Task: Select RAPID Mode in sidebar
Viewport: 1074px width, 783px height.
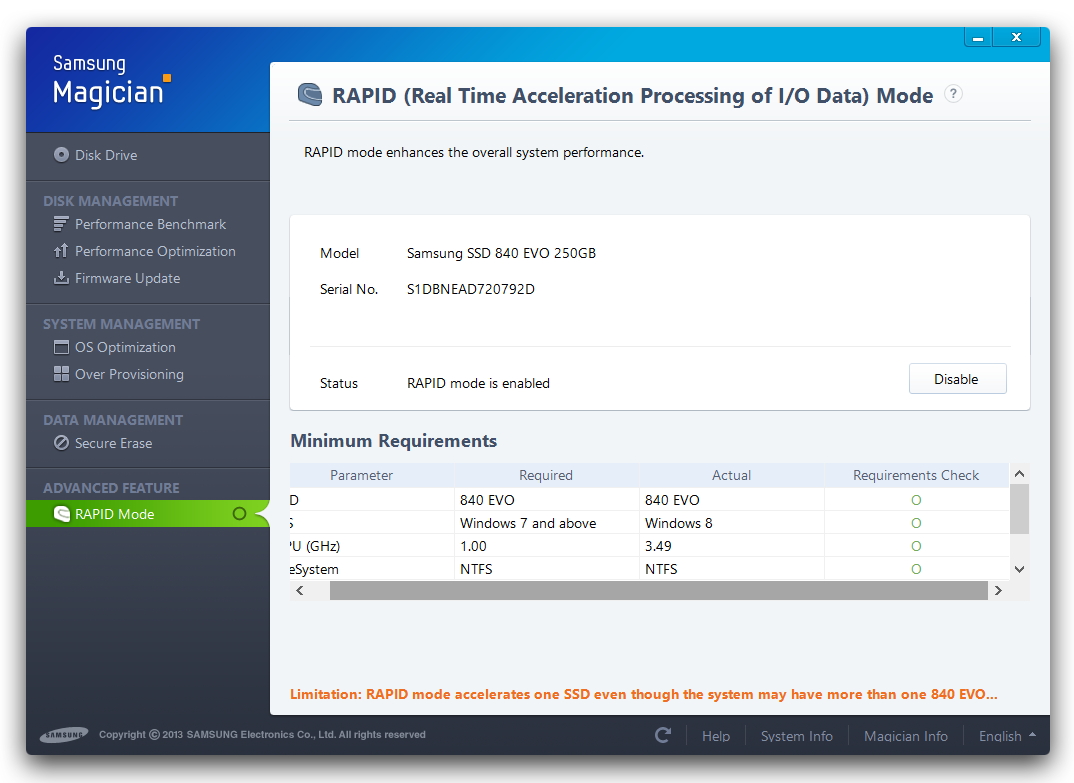Action: (x=148, y=514)
